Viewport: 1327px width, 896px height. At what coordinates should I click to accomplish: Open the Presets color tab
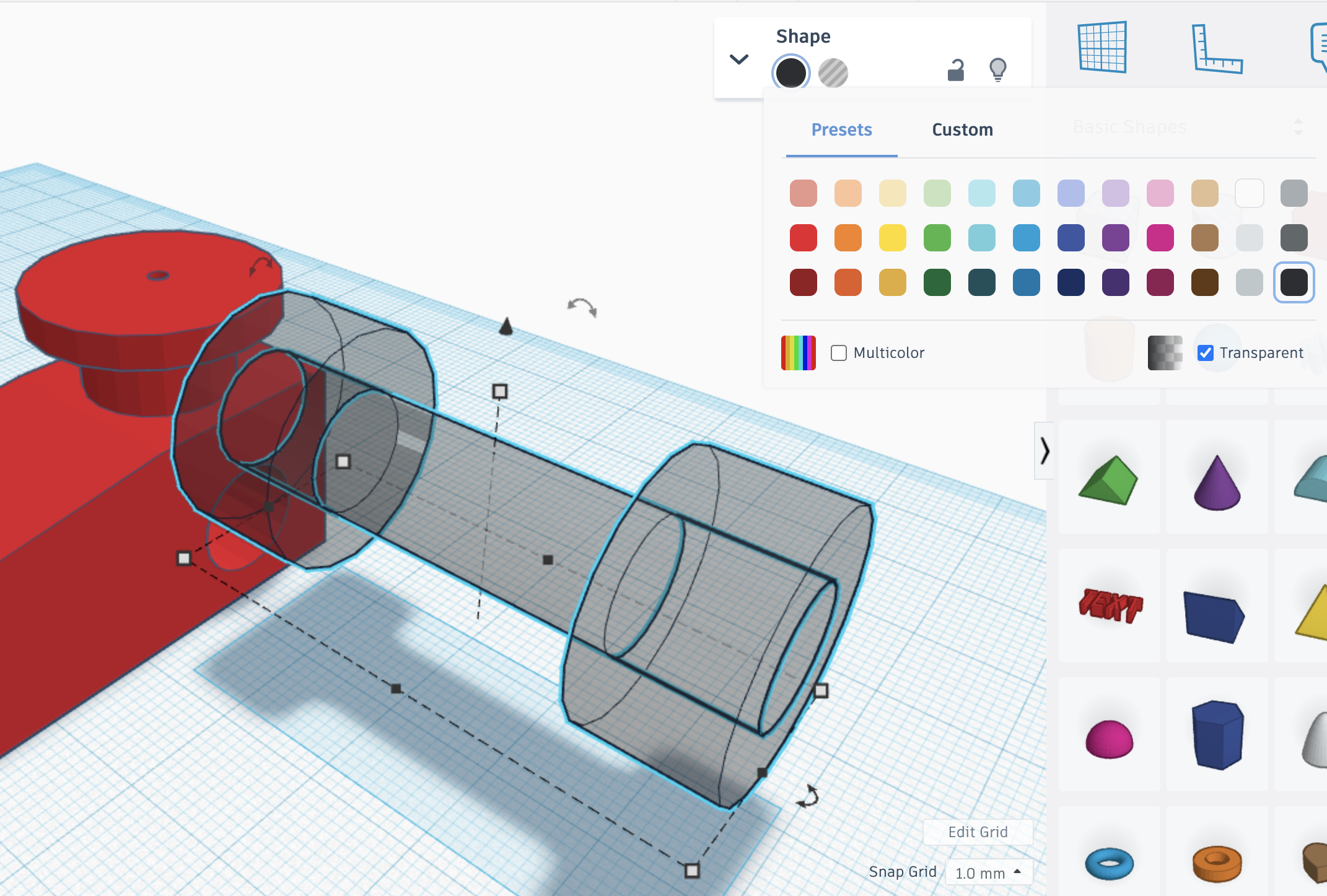[841, 129]
